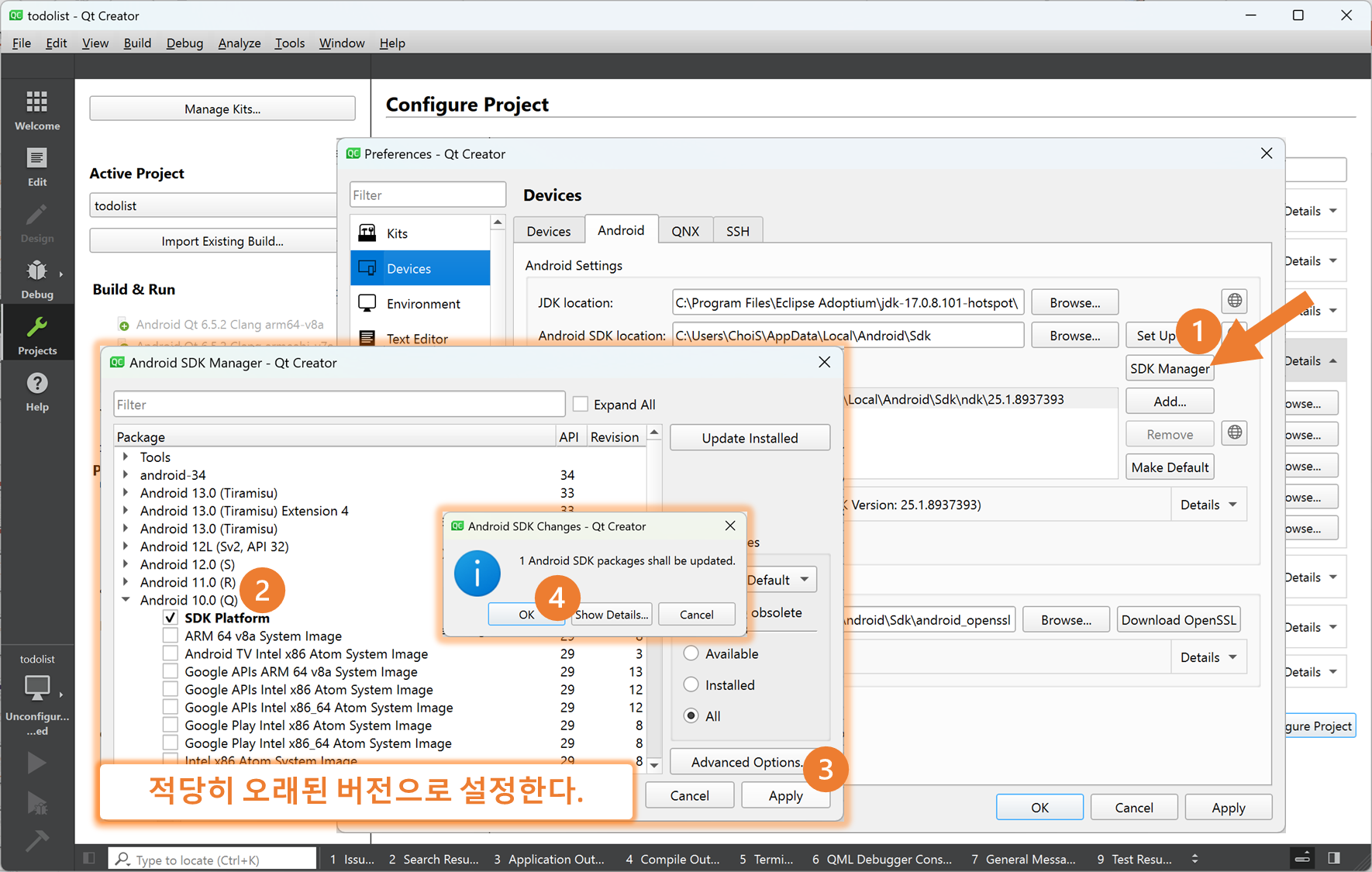Select the Text Editor category
The width and height of the screenshot is (1372, 872).
click(420, 338)
